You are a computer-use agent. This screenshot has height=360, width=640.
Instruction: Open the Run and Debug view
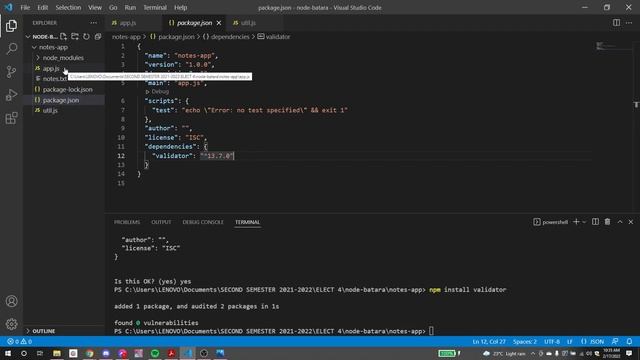11,95
